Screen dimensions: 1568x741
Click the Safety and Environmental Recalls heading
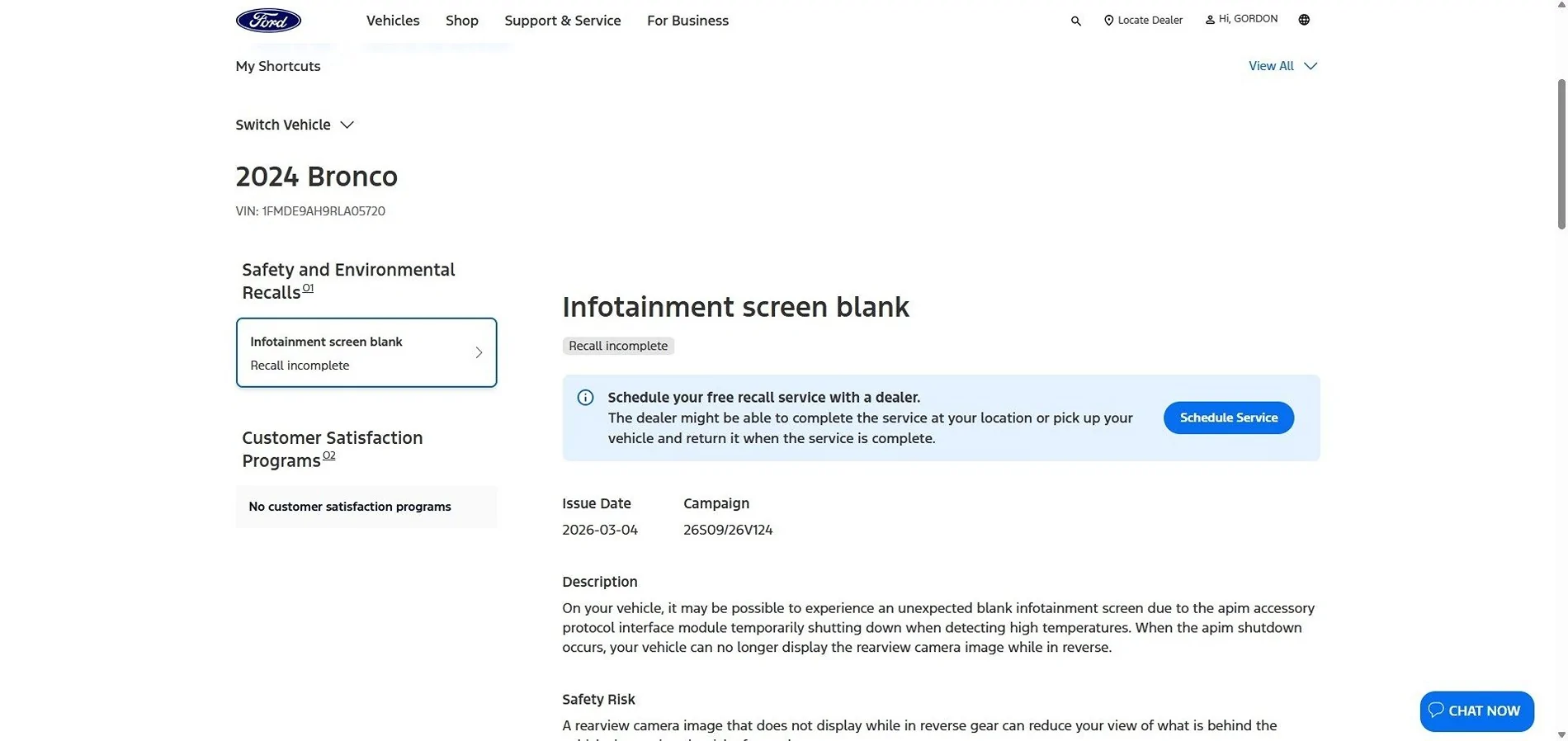coord(348,281)
